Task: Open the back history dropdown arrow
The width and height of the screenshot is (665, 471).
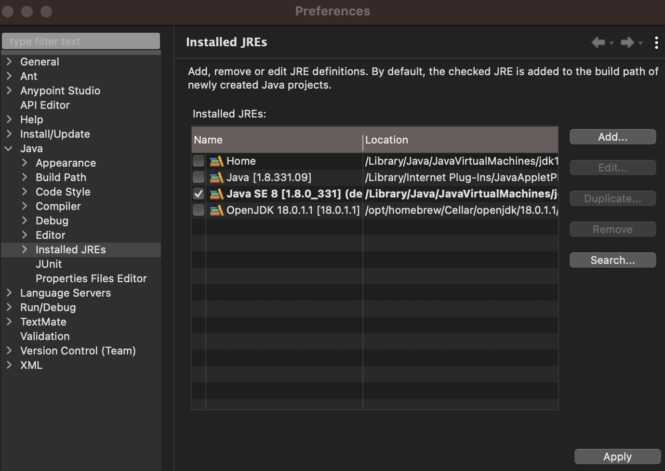Action: click(x=611, y=43)
